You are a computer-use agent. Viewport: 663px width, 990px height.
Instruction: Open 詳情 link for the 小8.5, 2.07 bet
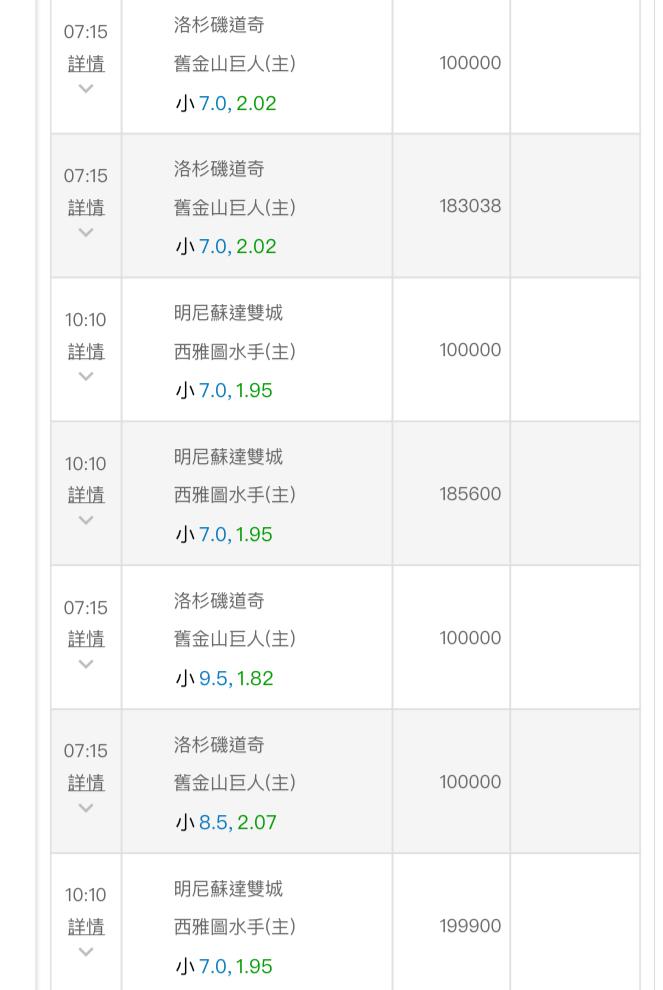pos(86,783)
